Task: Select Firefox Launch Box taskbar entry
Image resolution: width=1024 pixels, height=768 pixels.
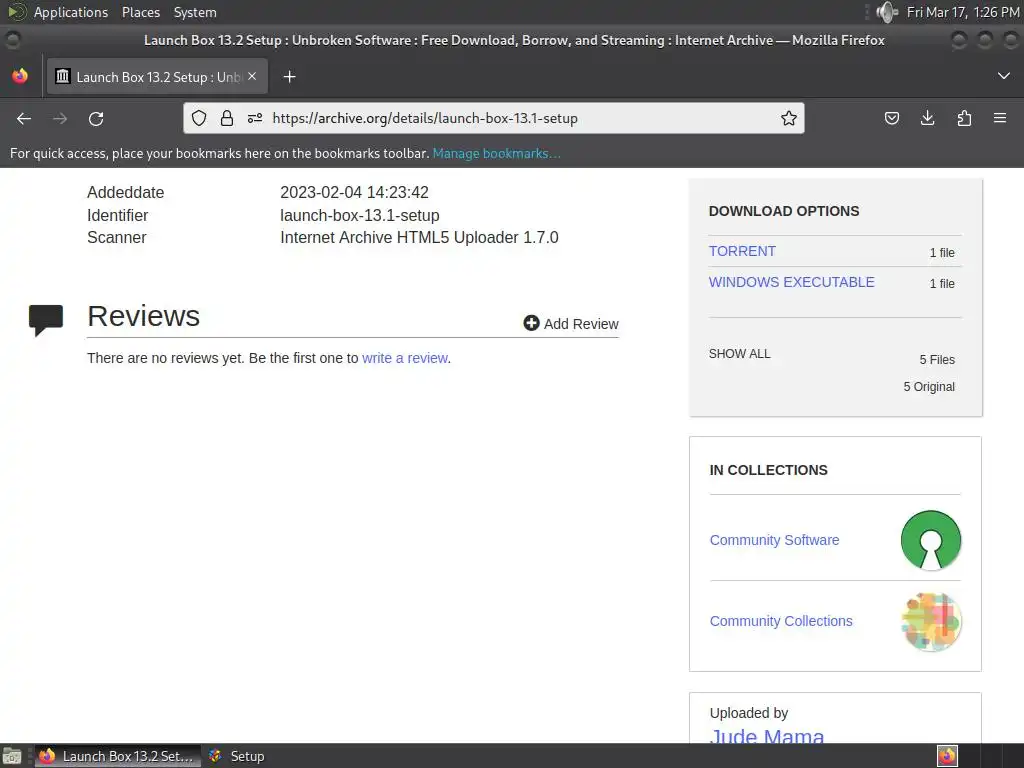Action: [118, 756]
